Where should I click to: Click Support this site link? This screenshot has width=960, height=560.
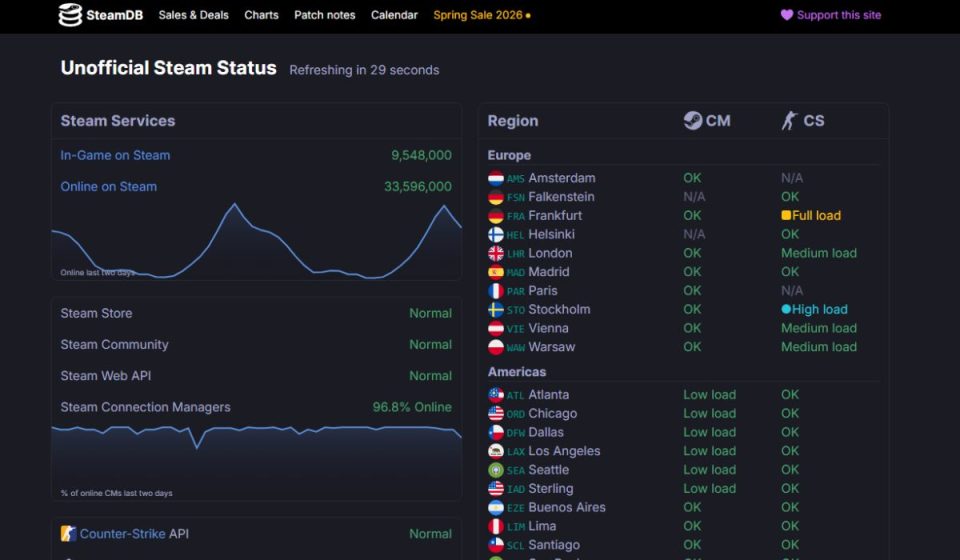(x=839, y=15)
